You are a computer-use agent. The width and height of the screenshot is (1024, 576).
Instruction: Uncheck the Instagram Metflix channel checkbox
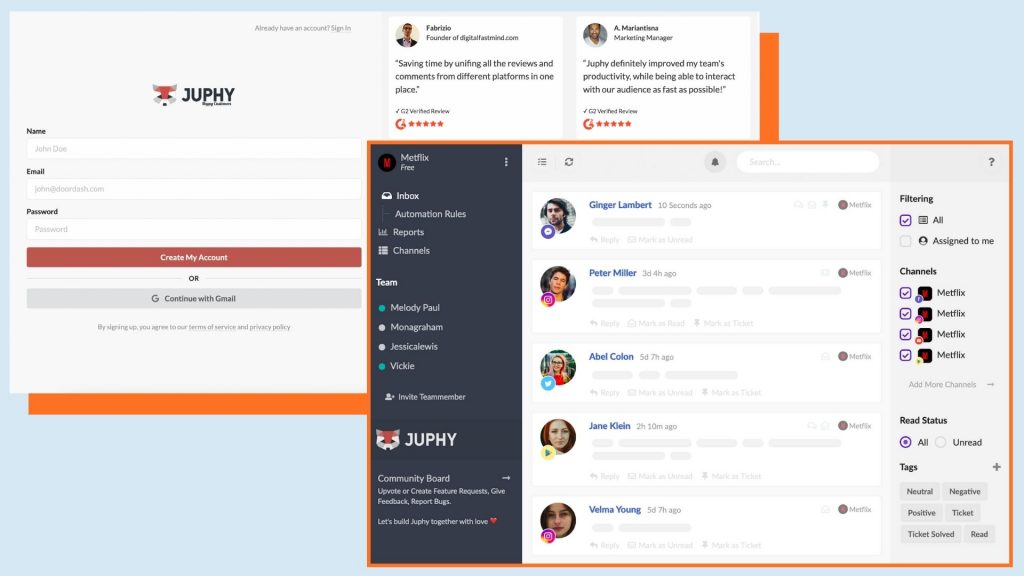point(905,313)
